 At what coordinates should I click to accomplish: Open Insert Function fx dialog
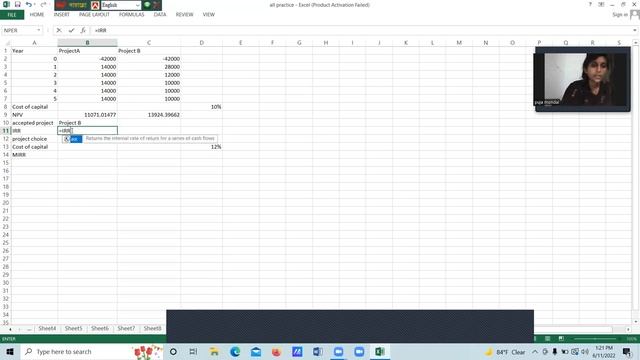click(x=83, y=30)
